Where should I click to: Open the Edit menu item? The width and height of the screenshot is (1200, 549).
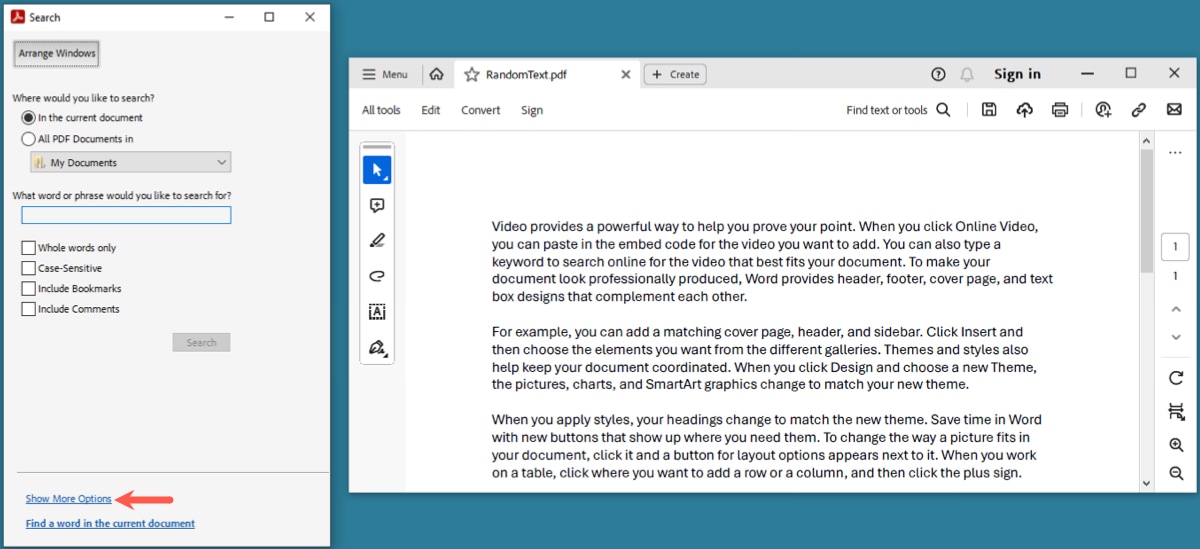click(431, 110)
